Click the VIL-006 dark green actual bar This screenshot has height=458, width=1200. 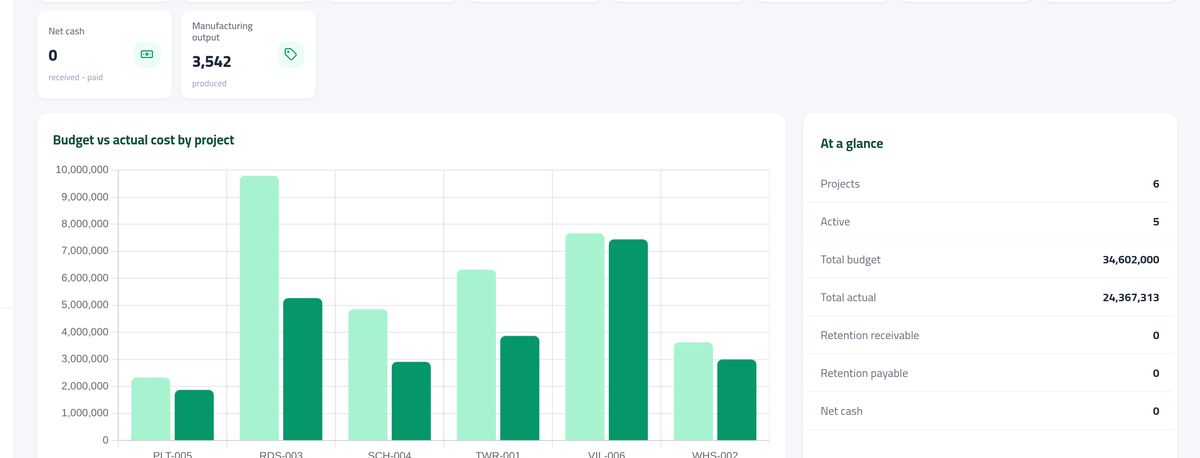(x=628, y=340)
